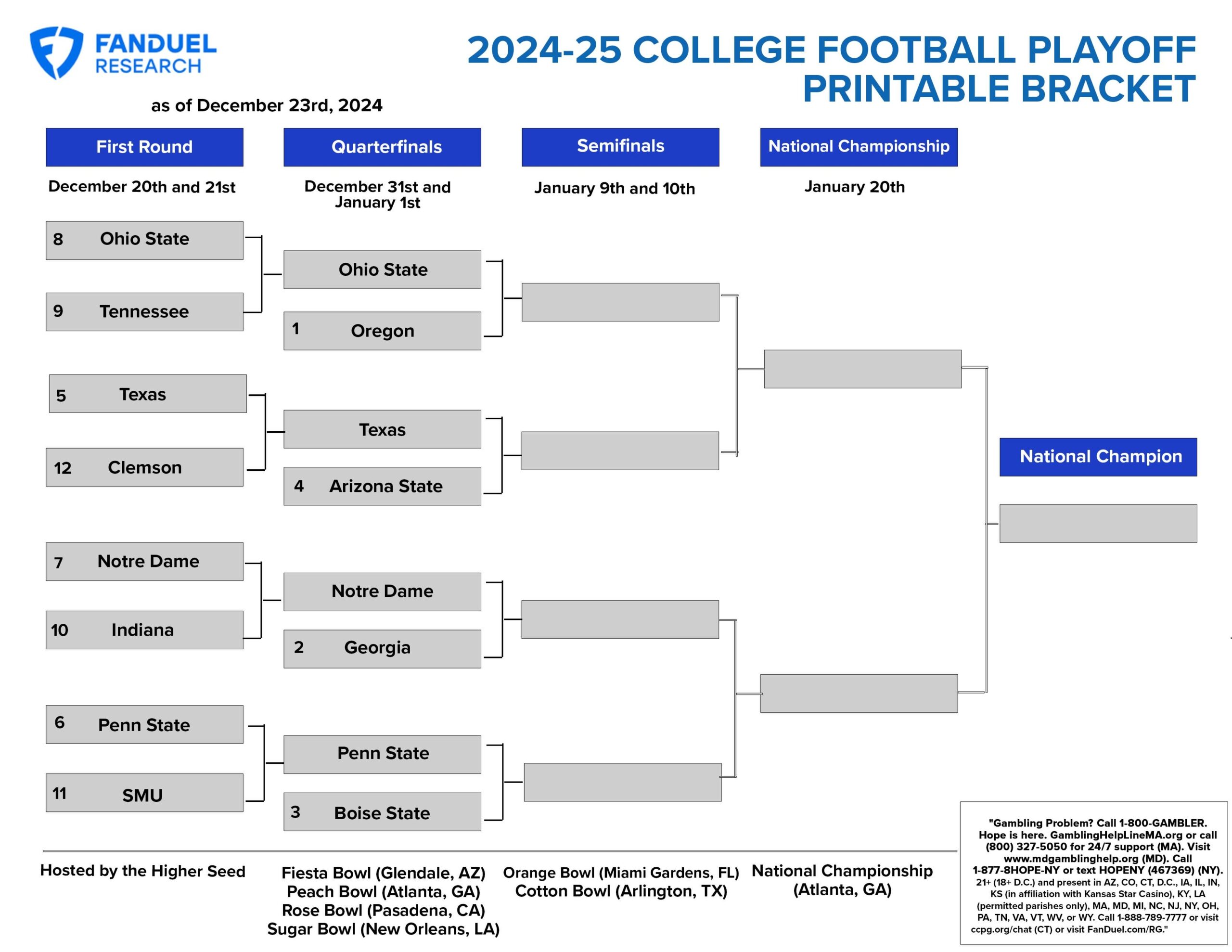1232x952 pixels.
Task: Select the 9 seed Tennessee box
Action: (x=144, y=311)
